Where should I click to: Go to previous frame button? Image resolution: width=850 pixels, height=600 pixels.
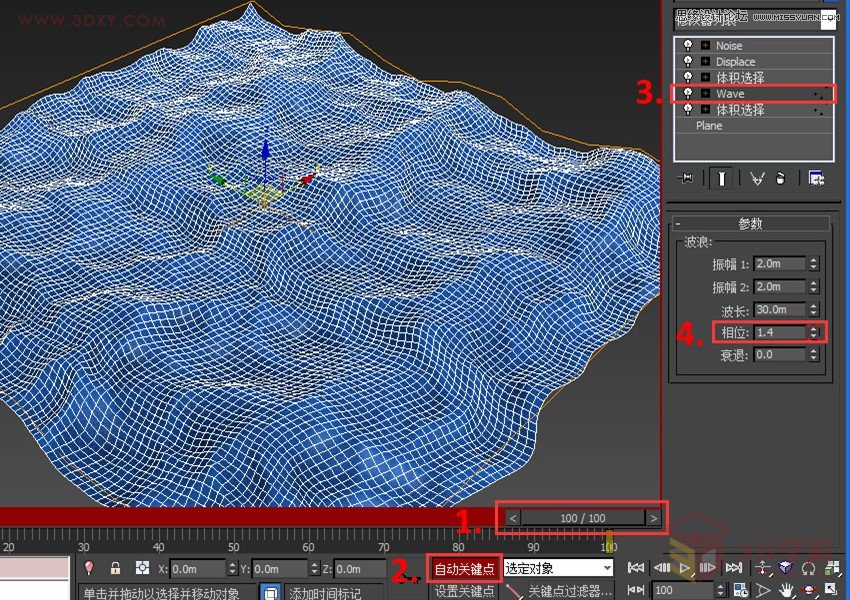tap(661, 568)
